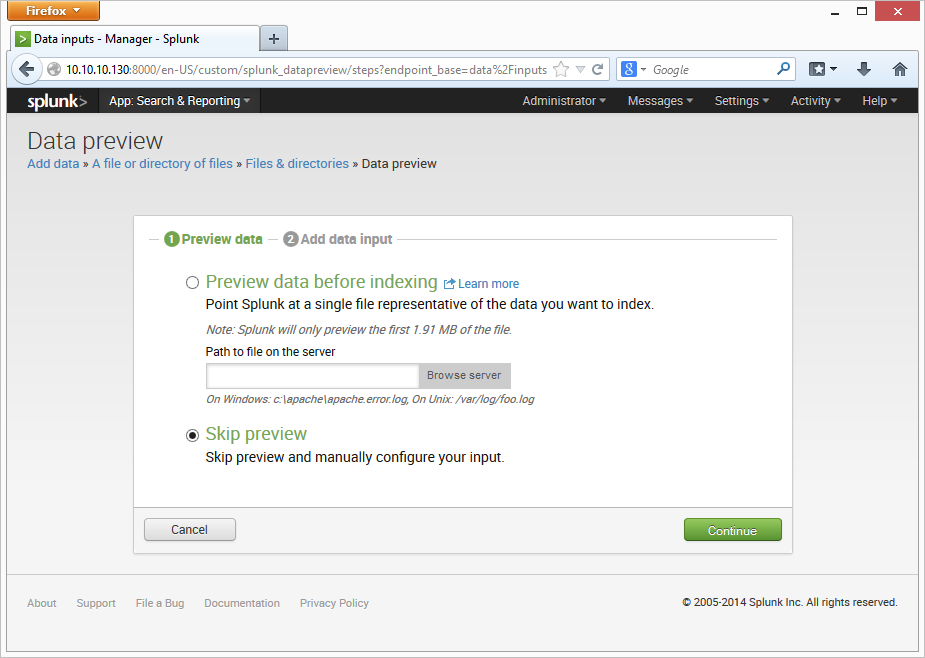The image size is (925, 658).
Task: Open the Firefox menu dropdown
Action: pyautogui.click(x=53, y=11)
